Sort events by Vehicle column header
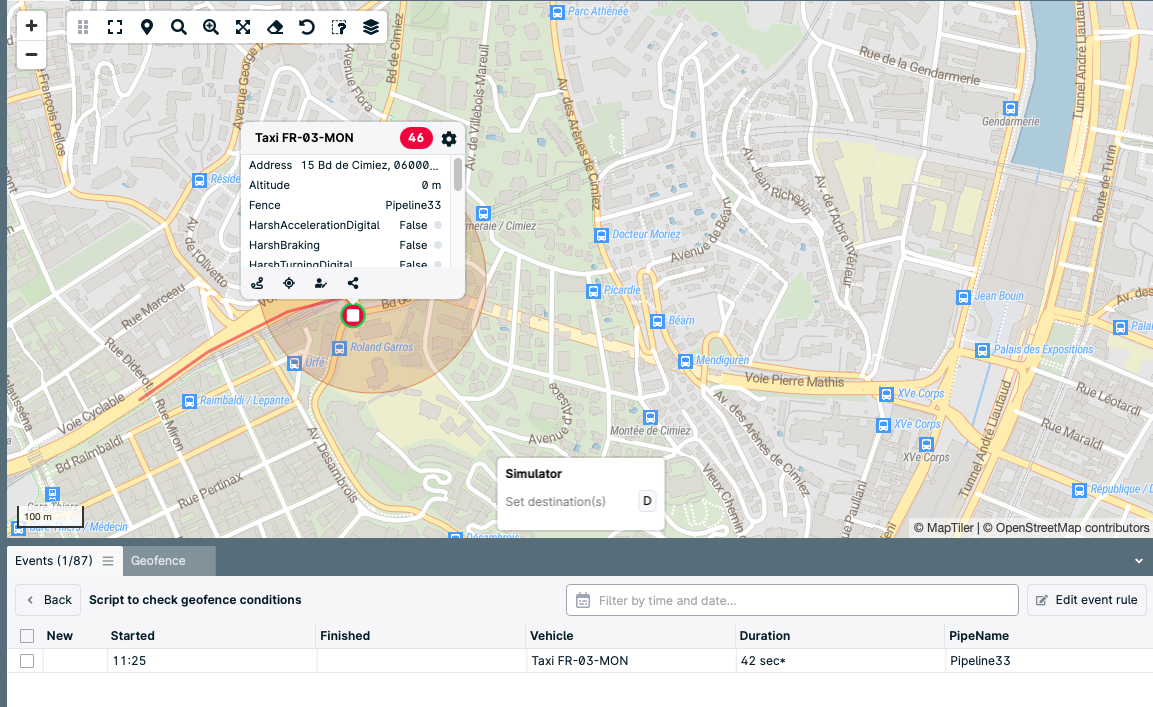1153x707 pixels. tap(551, 636)
